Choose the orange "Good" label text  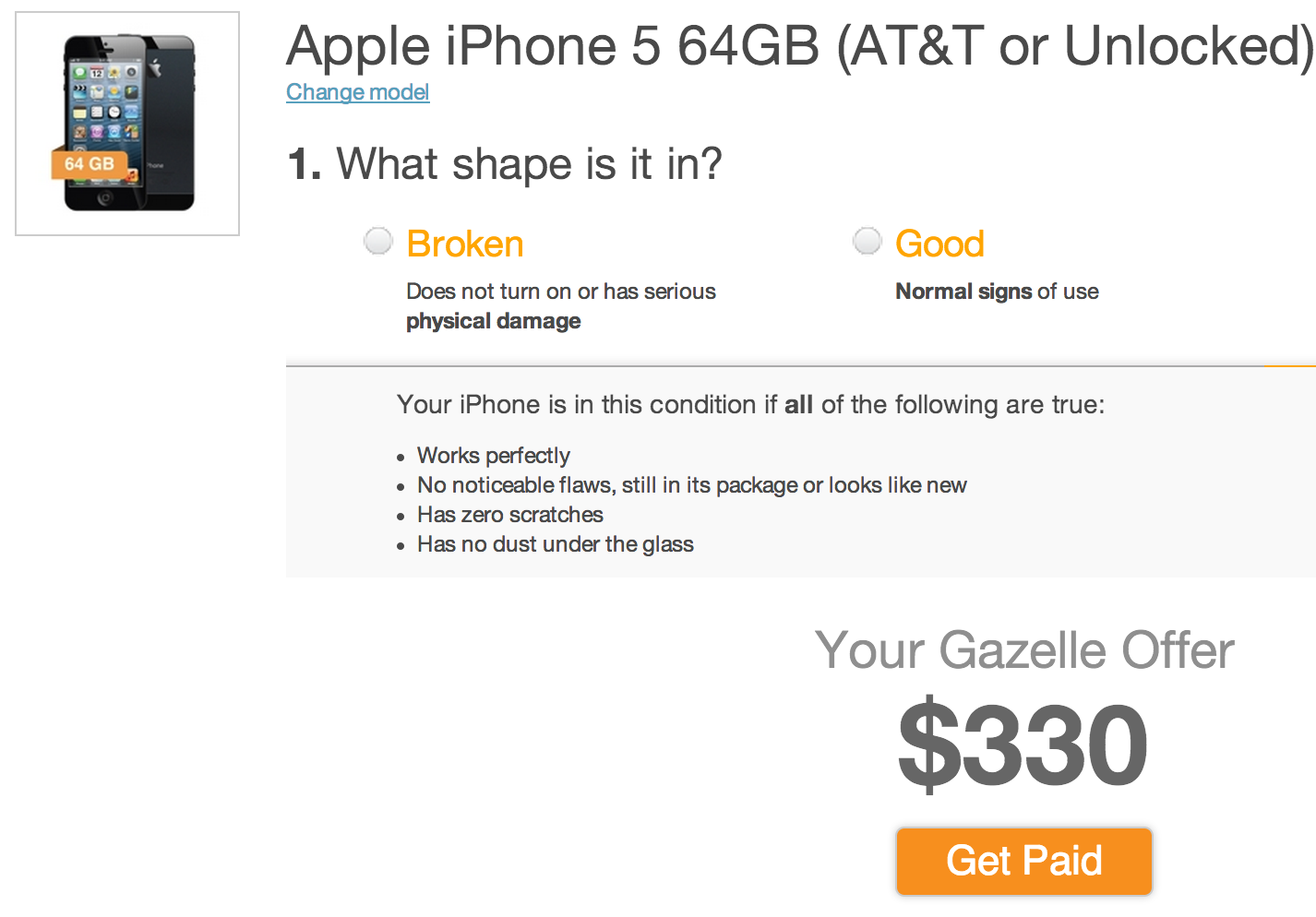[939, 244]
